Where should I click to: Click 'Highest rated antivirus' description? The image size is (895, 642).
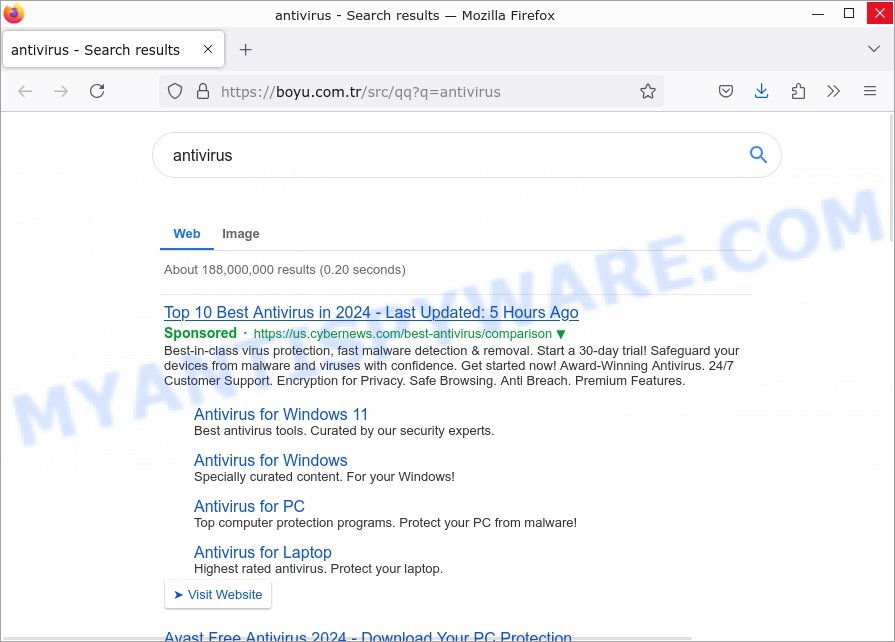click(319, 569)
